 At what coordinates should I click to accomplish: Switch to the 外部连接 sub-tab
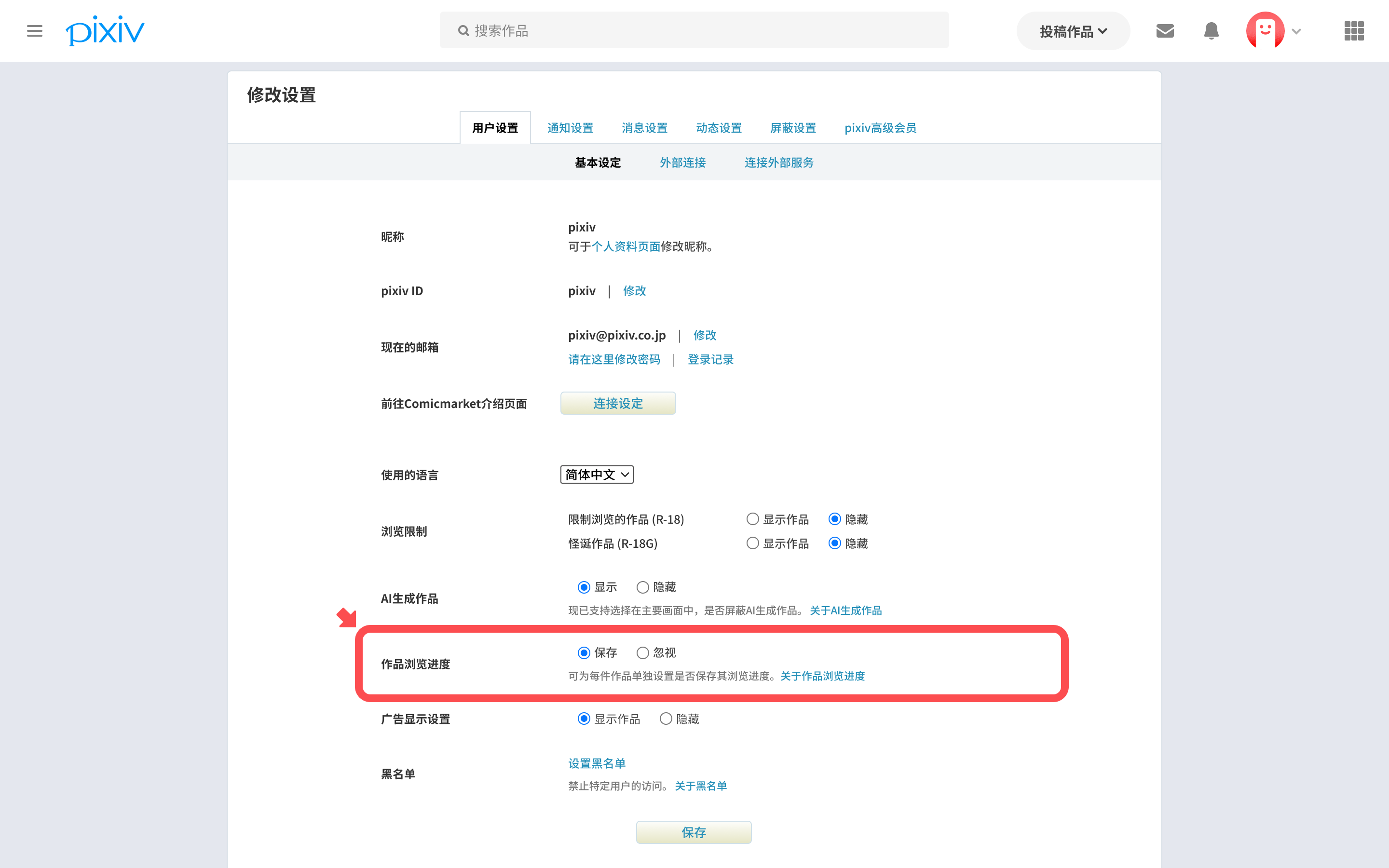tap(682, 163)
